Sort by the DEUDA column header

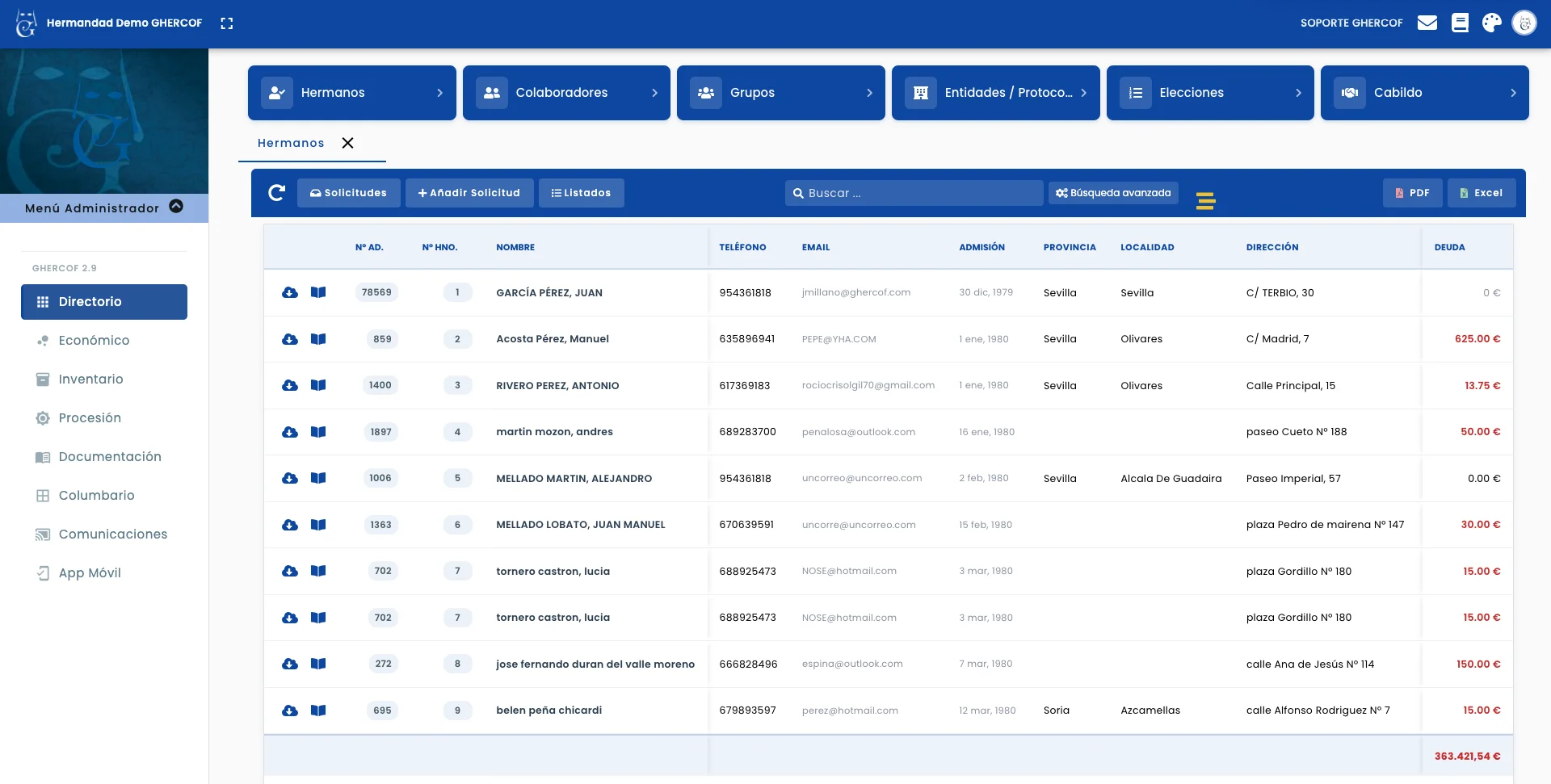point(1449,247)
